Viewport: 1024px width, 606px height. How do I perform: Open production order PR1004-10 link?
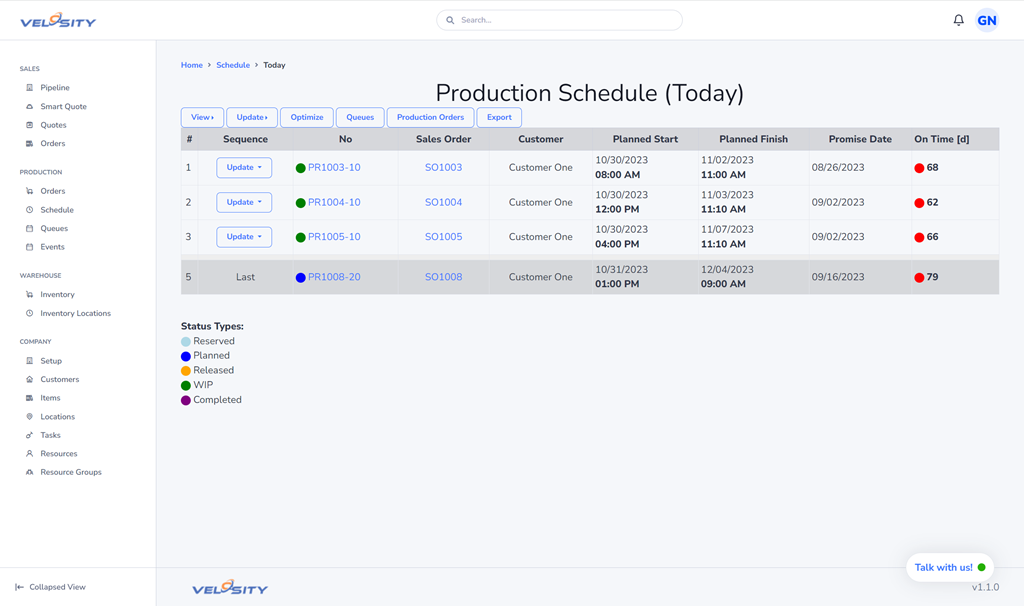334,203
